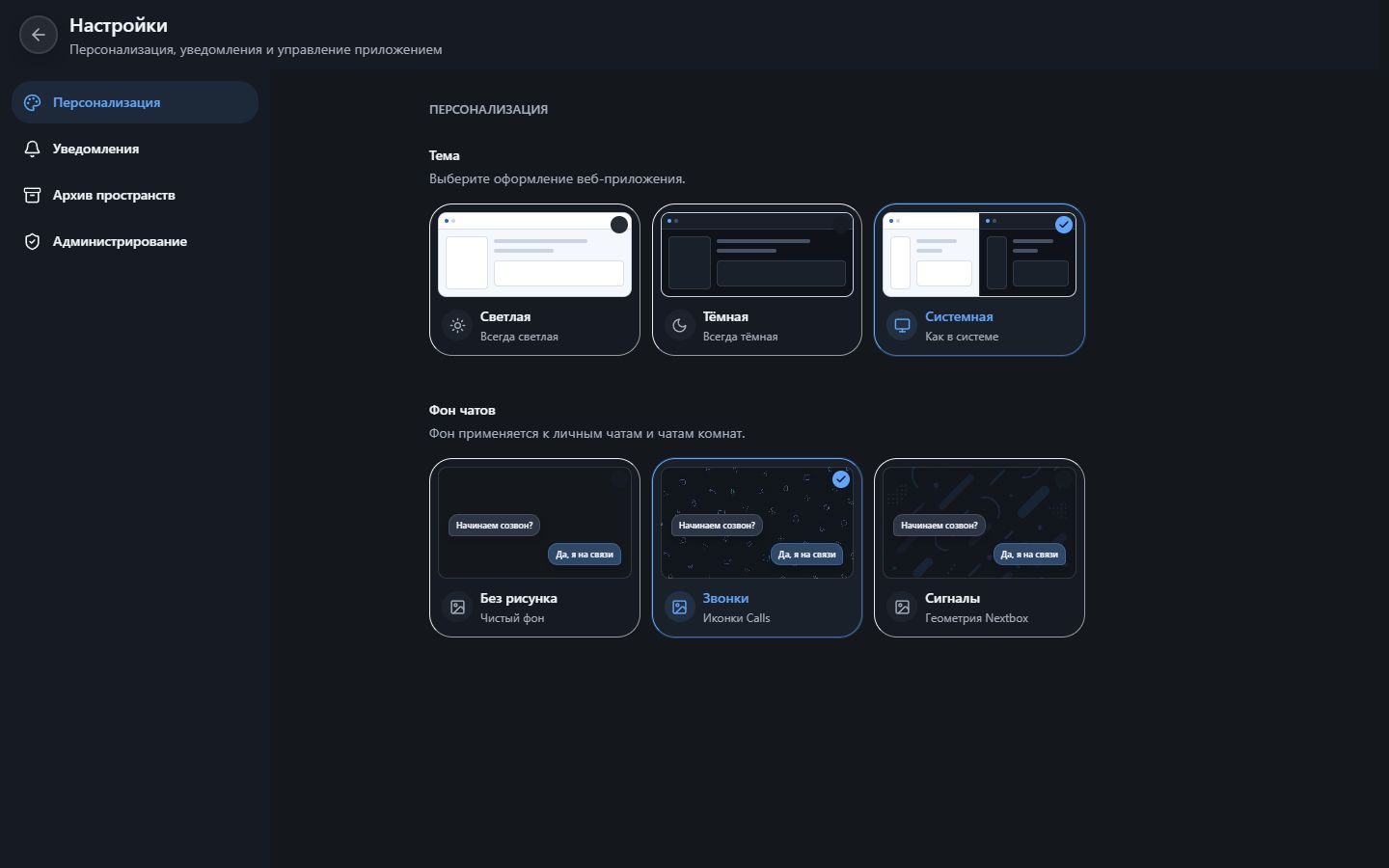
Task: Click the 'Геометрия Nextbox' caption
Action: coord(976,618)
